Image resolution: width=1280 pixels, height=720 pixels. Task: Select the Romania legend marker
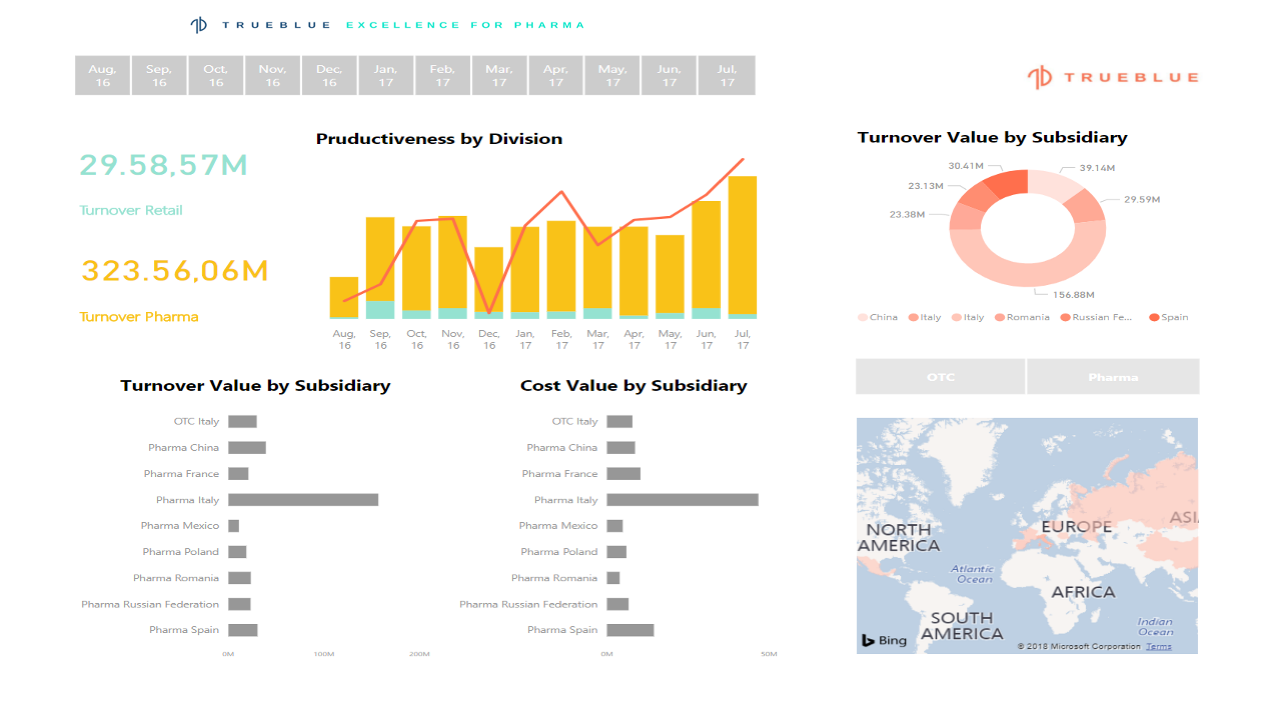pyautogui.click(x=1000, y=317)
